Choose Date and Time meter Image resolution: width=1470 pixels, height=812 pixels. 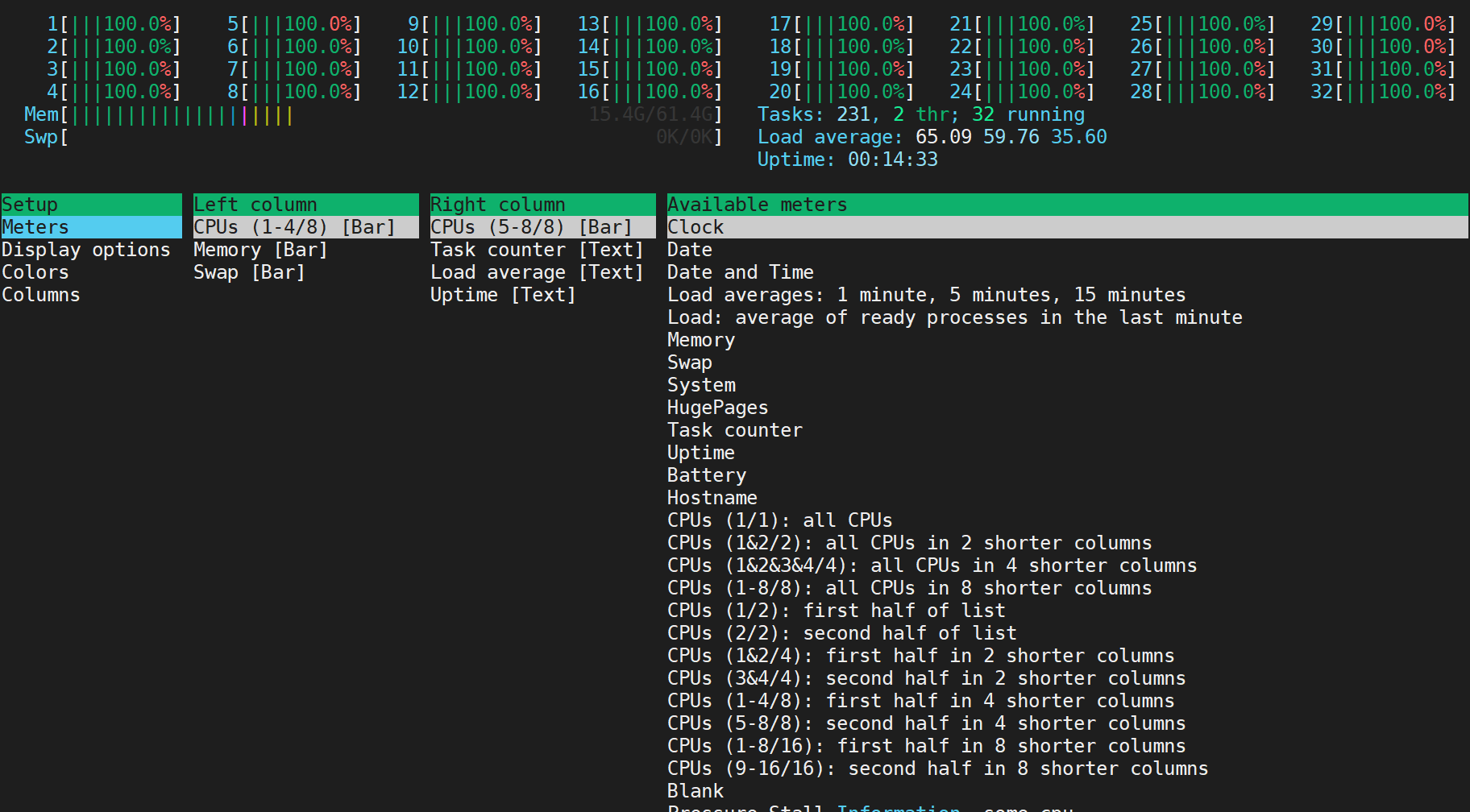tap(741, 272)
